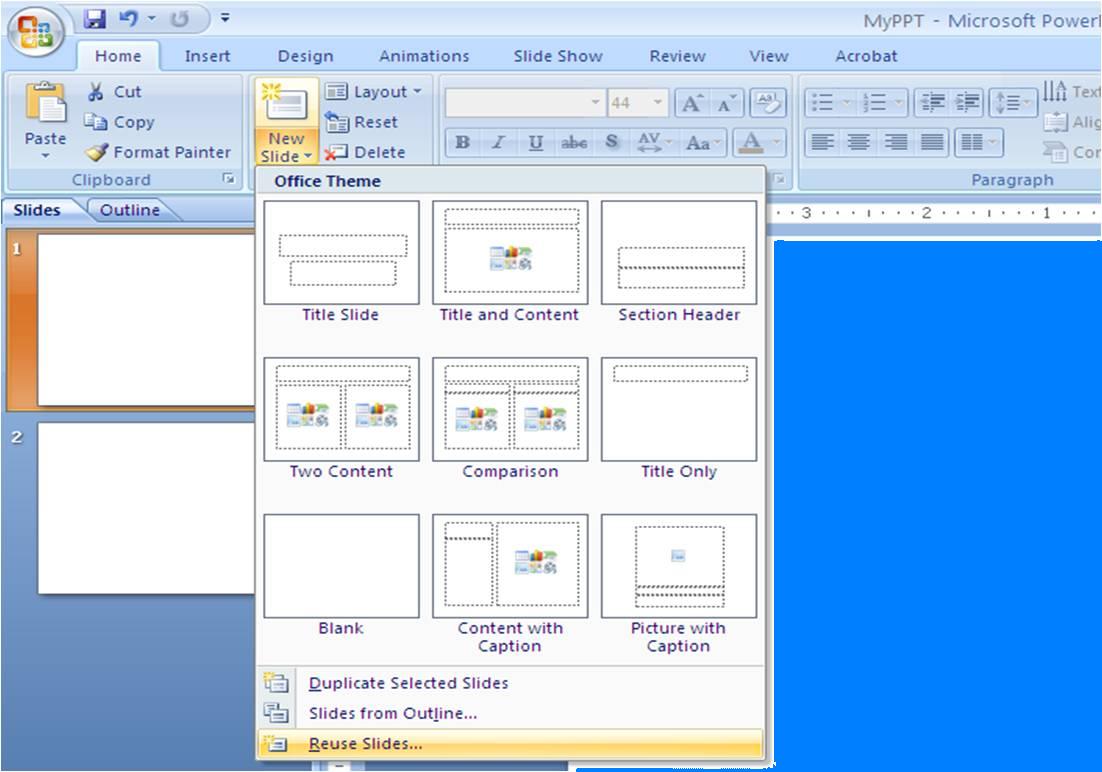Click the Office button orb

[x=35, y=31]
